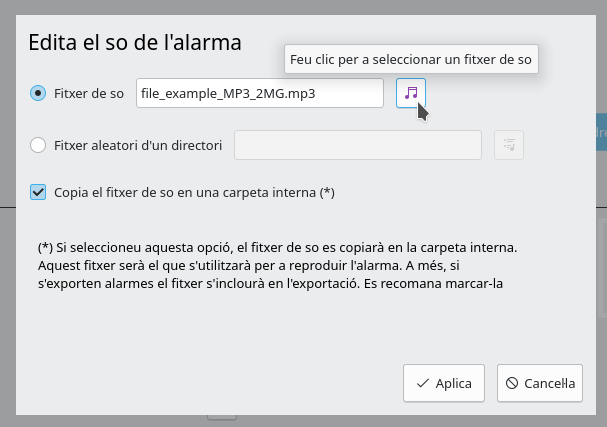This screenshot has width=607, height=427.
Task: Click the music note browse icon
Action: click(410, 92)
